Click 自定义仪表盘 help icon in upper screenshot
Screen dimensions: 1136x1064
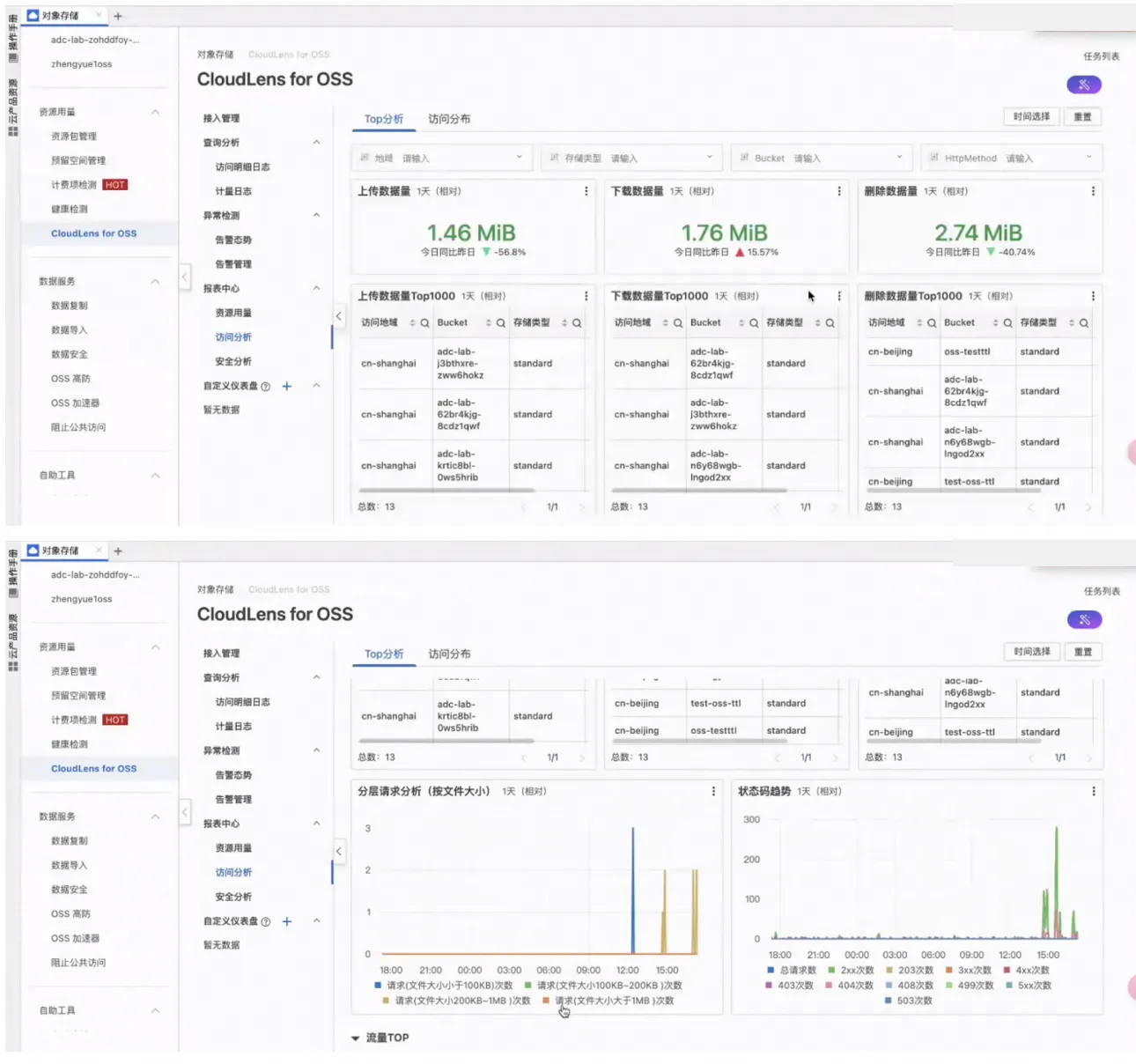coord(266,386)
